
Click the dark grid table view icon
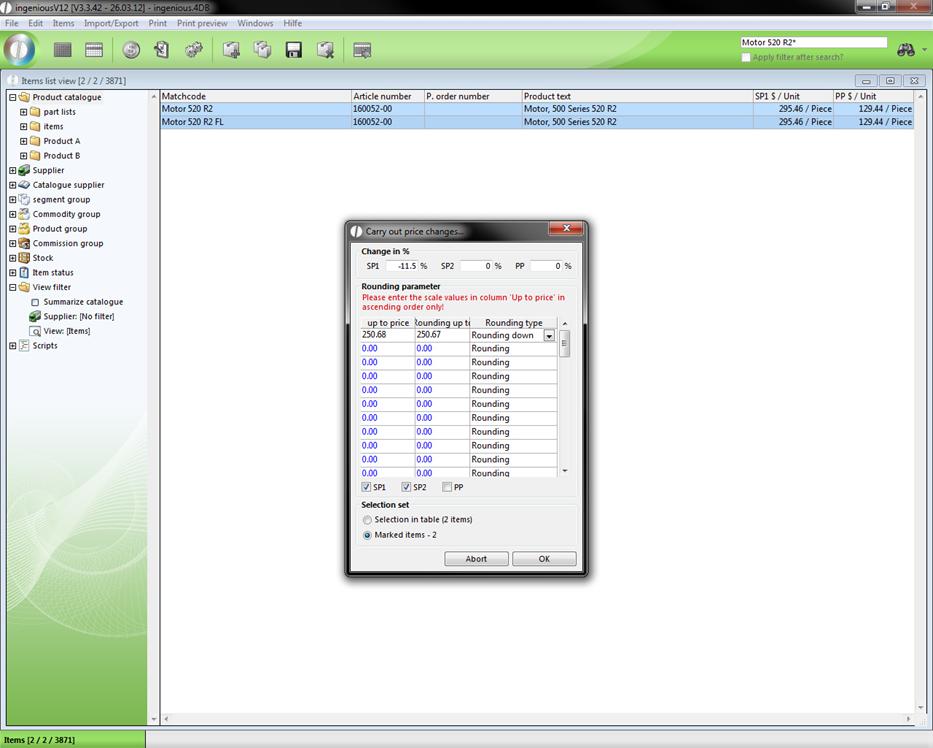point(62,49)
